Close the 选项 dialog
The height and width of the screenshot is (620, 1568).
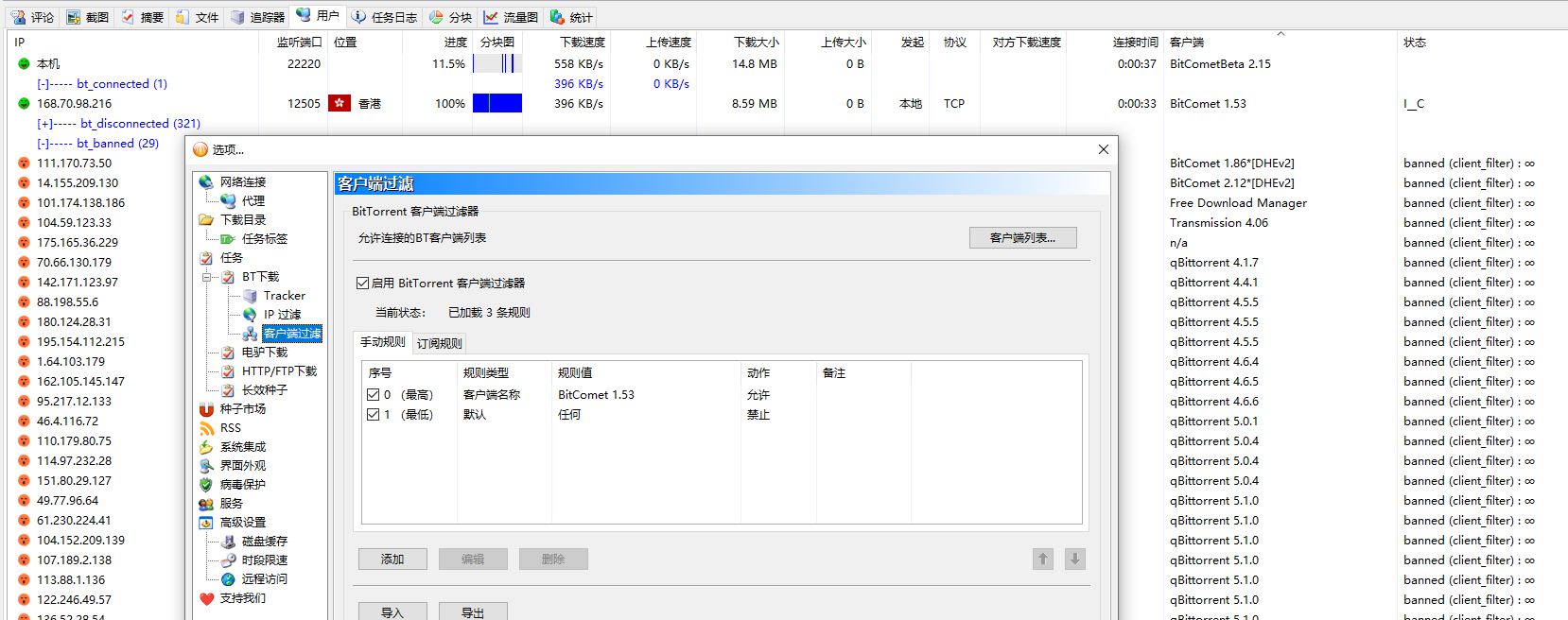tap(1103, 149)
